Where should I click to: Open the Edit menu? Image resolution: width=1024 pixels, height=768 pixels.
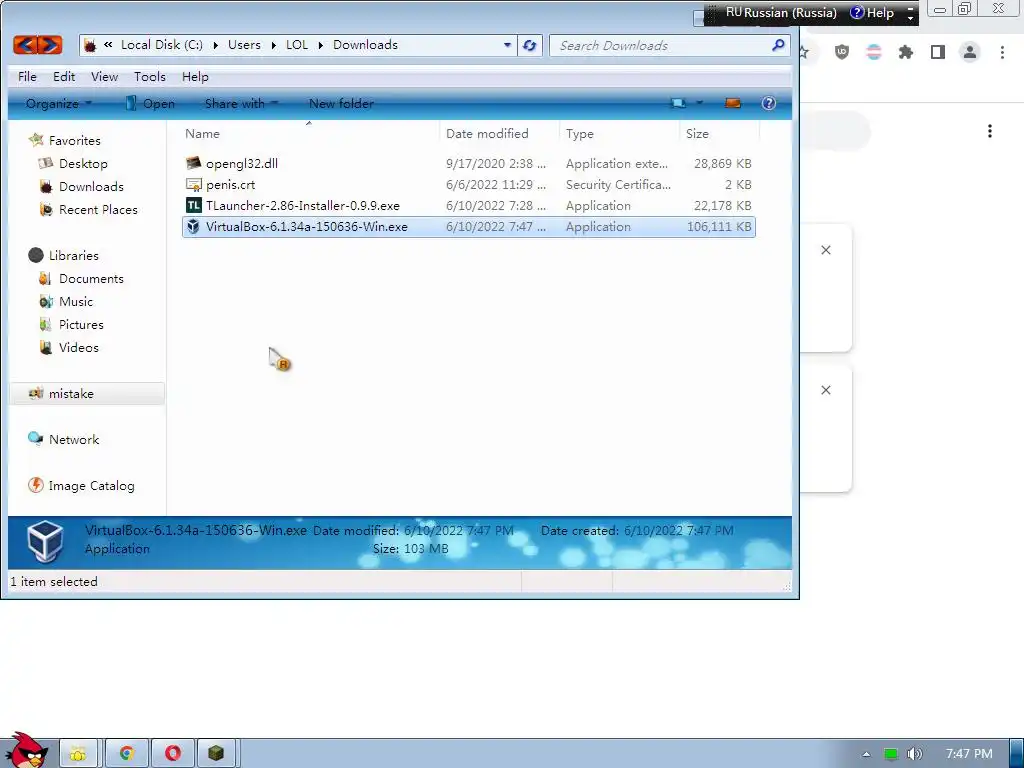click(x=64, y=76)
